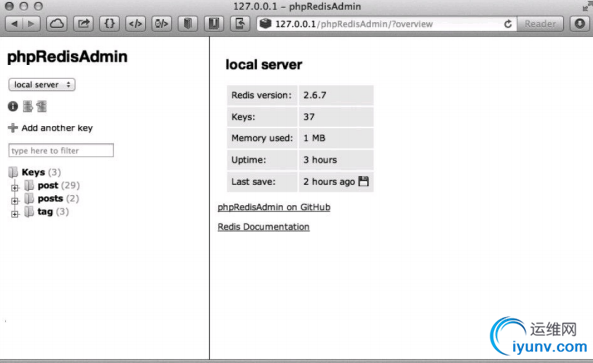593x363 pixels.
Task: Click the share arrow toolbar button
Action: tap(83, 24)
